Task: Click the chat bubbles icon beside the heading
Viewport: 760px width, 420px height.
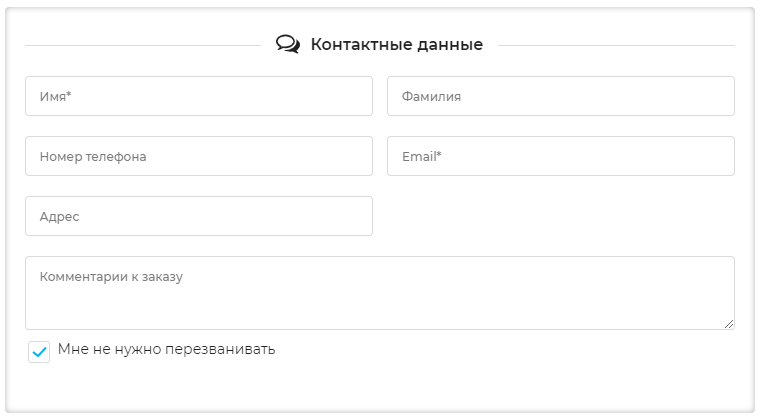Action: 288,45
